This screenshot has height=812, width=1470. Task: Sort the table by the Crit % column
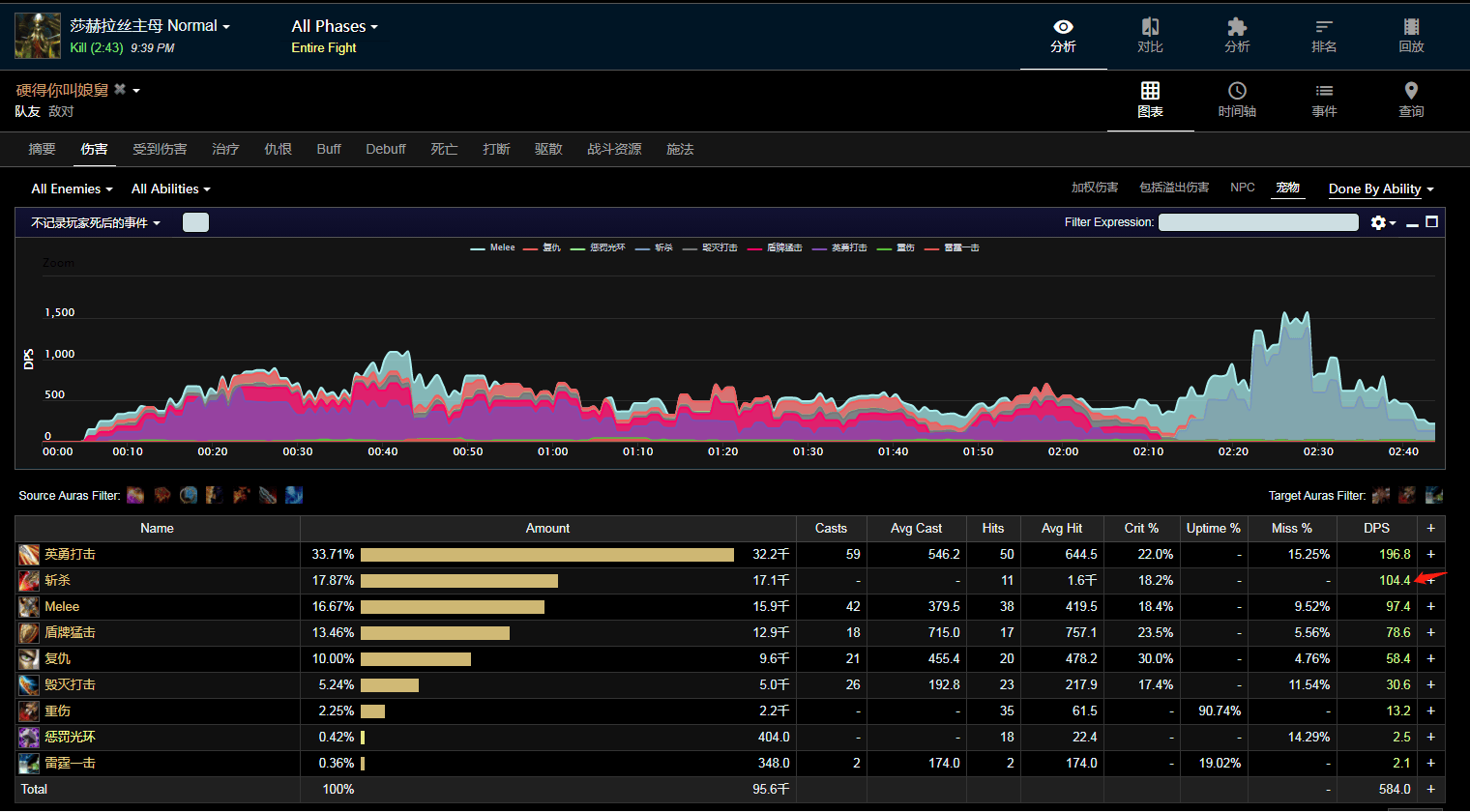pos(1141,529)
